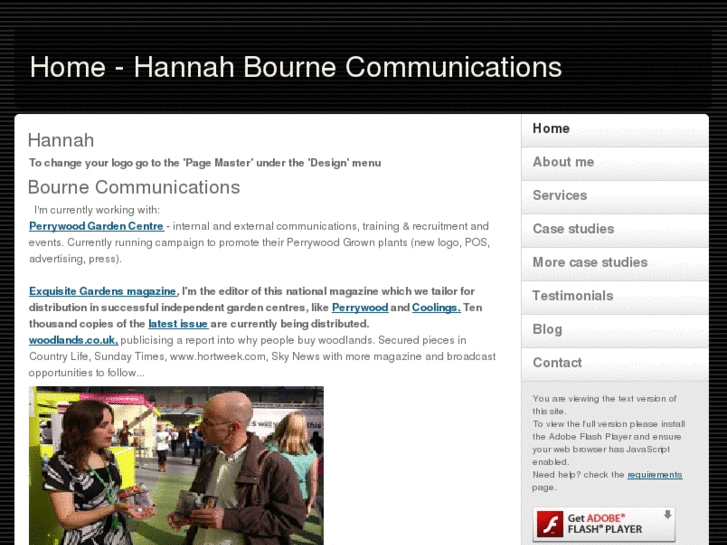Viewport: 727px width, 545px height.
Task: Click the Home - Hannah Bourne Communications title
Action: (296, 67)
